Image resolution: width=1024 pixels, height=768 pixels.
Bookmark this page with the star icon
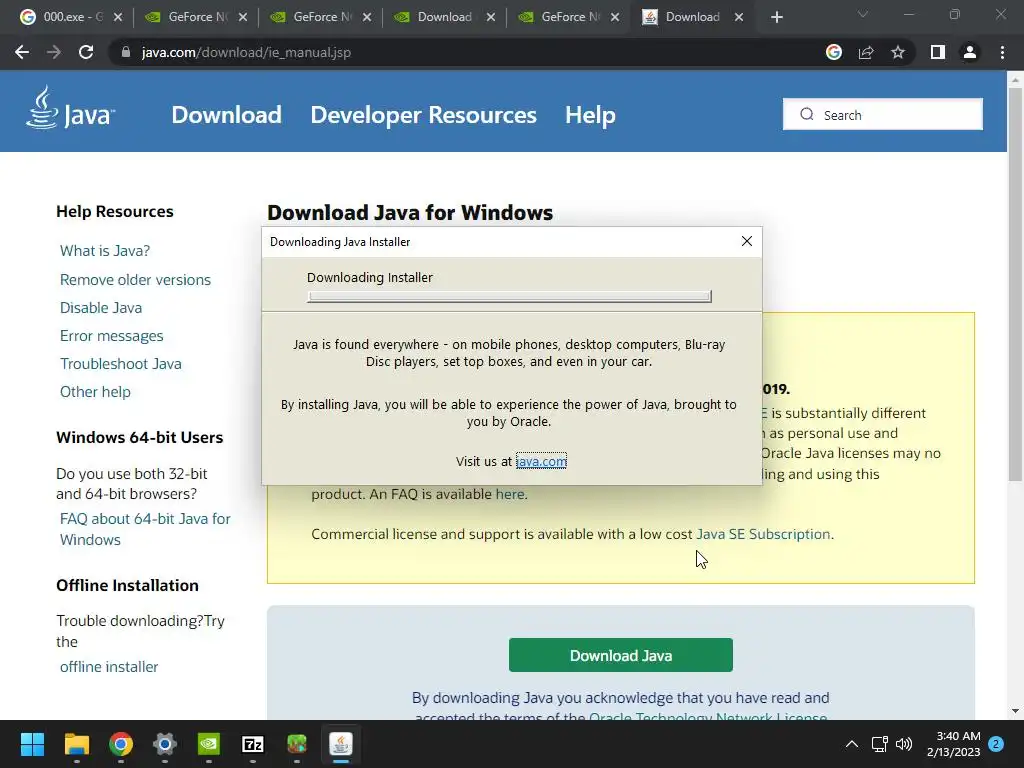(x=898, y=52)
